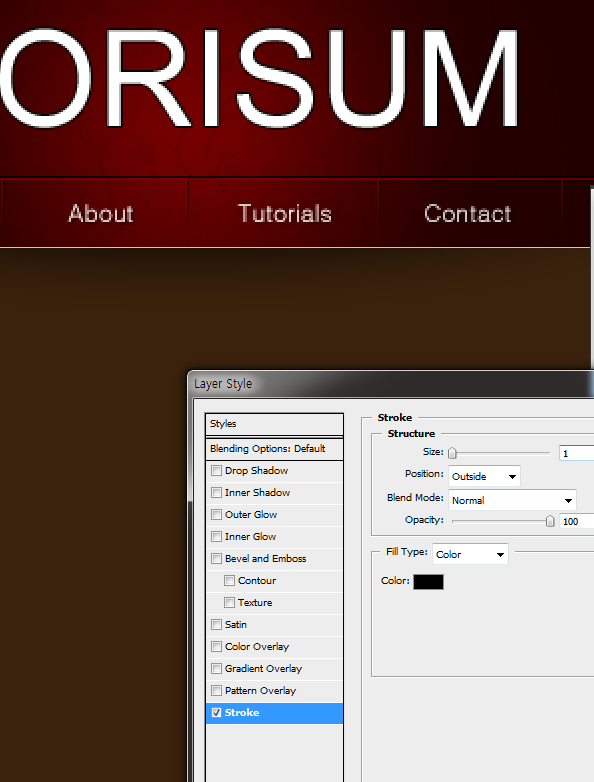Enable the Inner Shadow checkbox
Viewport: 594px width, 782px height.
click(x=216, y=492)
